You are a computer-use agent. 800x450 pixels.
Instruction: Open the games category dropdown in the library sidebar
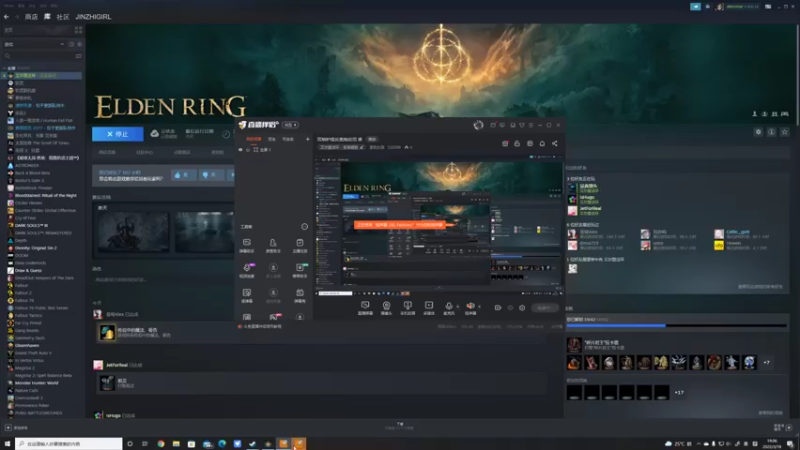click(34, 44)
